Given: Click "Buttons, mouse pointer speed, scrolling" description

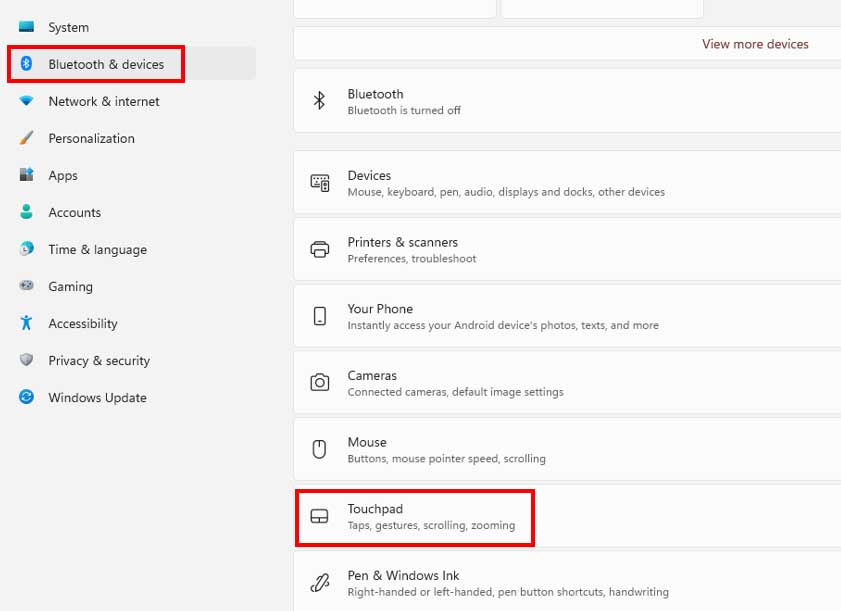Looking at the screenshot, I should tap(446, 459).
